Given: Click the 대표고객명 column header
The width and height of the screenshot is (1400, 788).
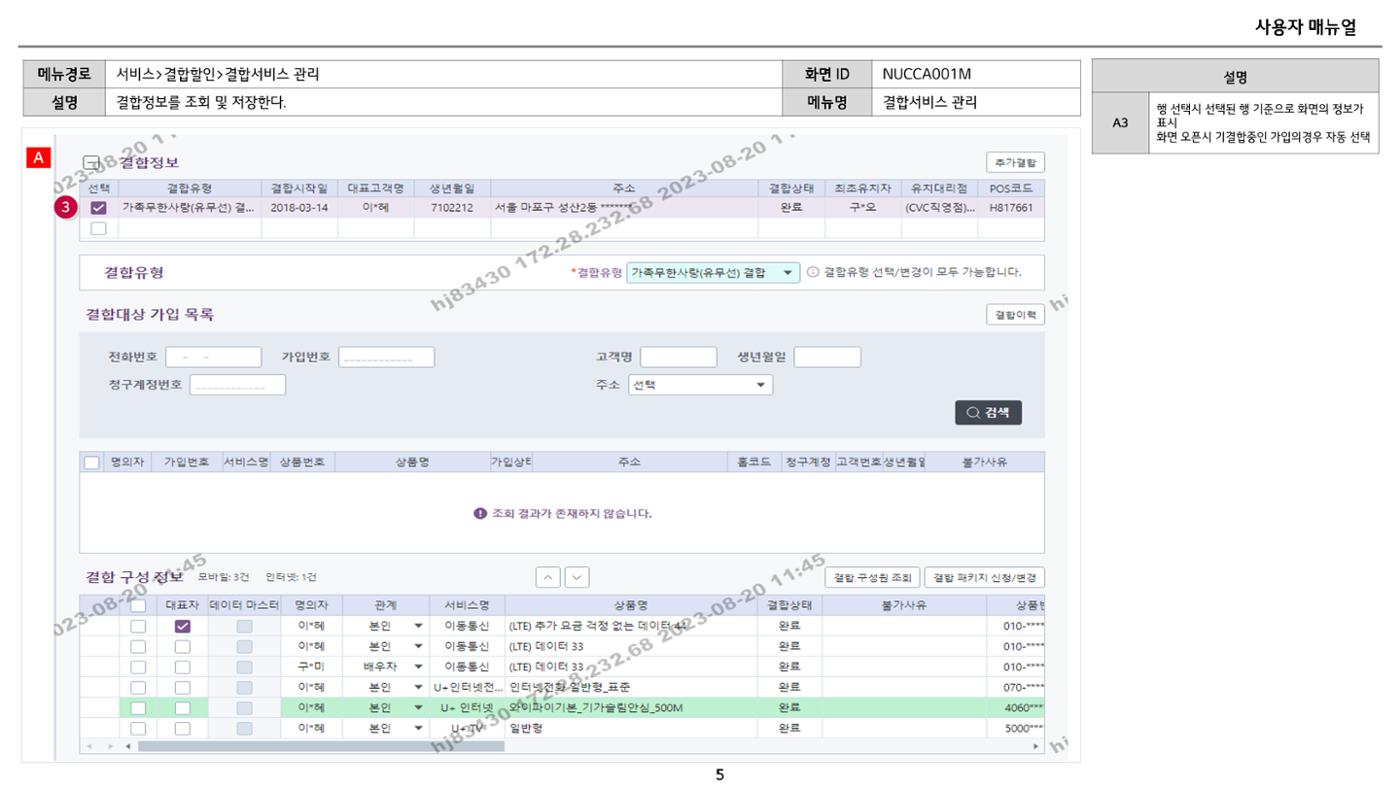Looking at the screenshot, I should tap(375, 188).
